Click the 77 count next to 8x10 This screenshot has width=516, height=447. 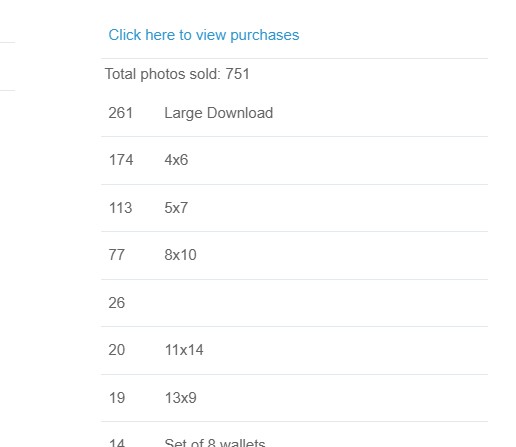tap(117, 255)
